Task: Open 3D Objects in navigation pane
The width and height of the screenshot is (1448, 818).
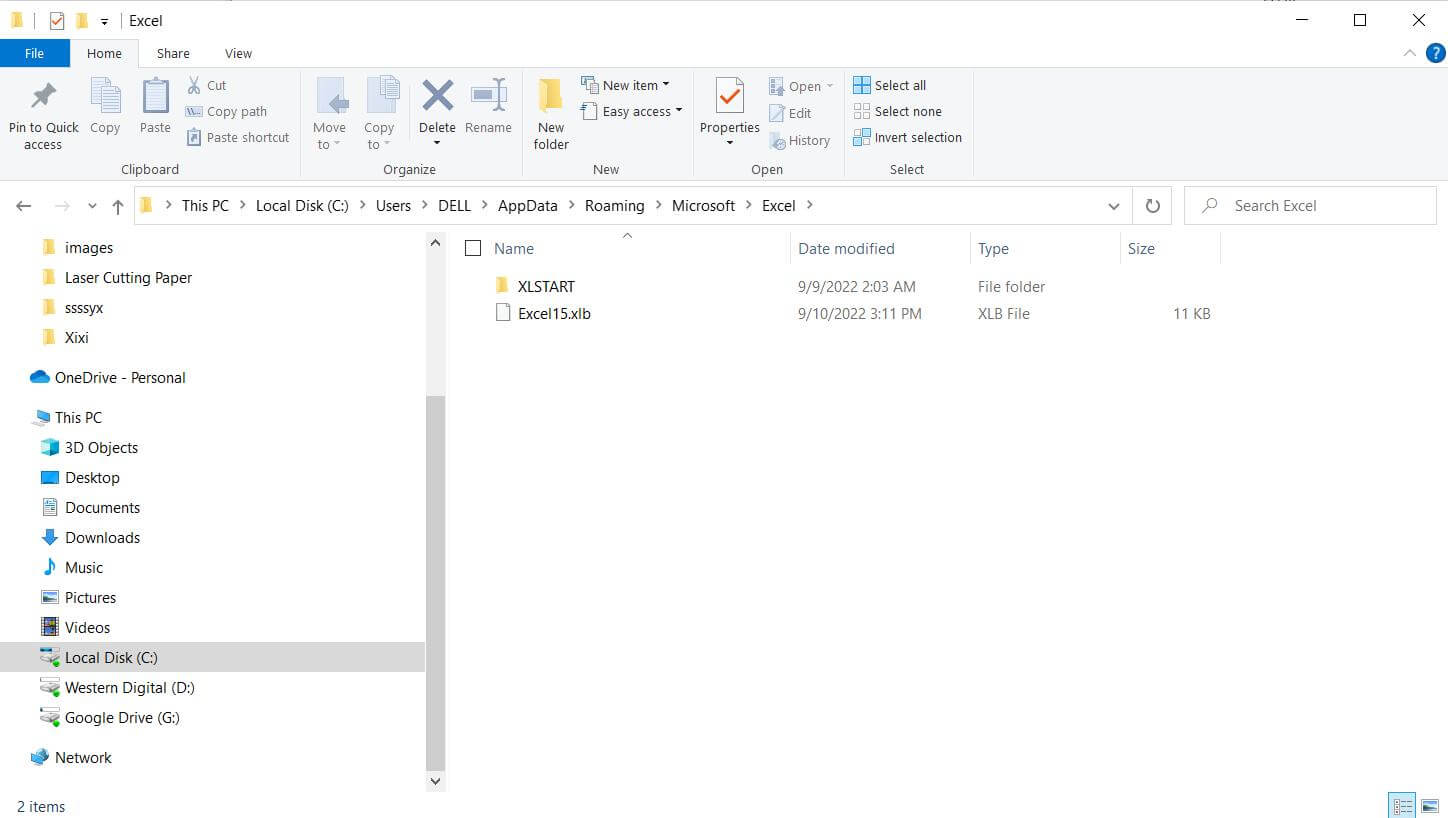Action: coord(101,447)
